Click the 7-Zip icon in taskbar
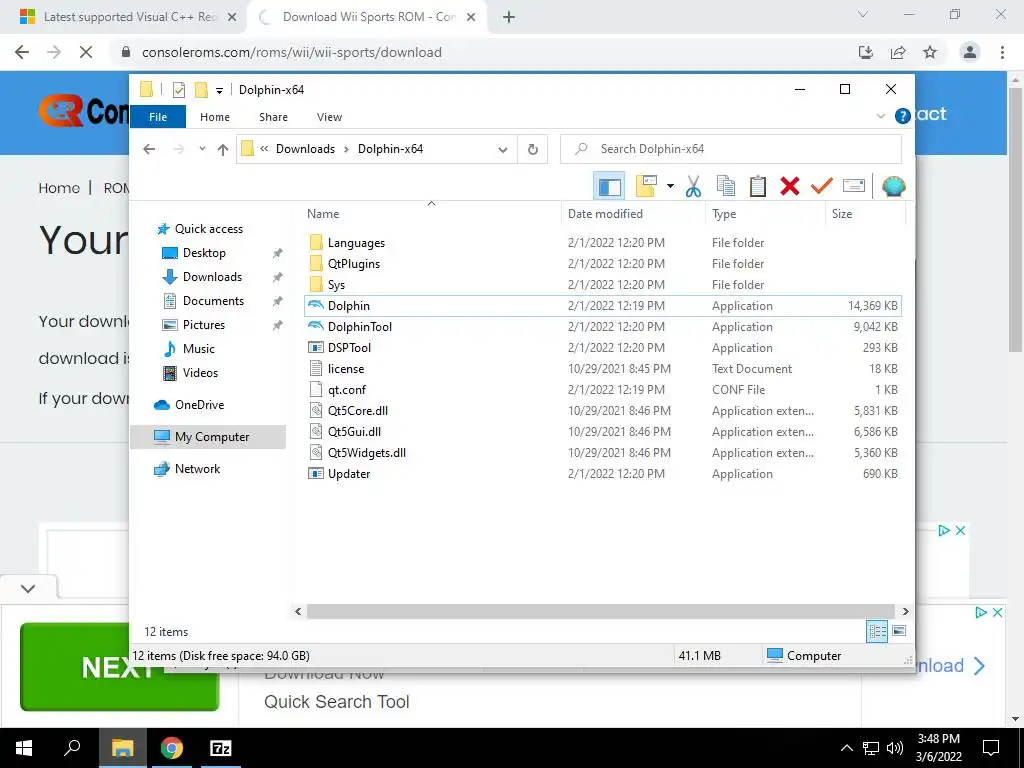The image size is (1024, 768). coord(221,748)
